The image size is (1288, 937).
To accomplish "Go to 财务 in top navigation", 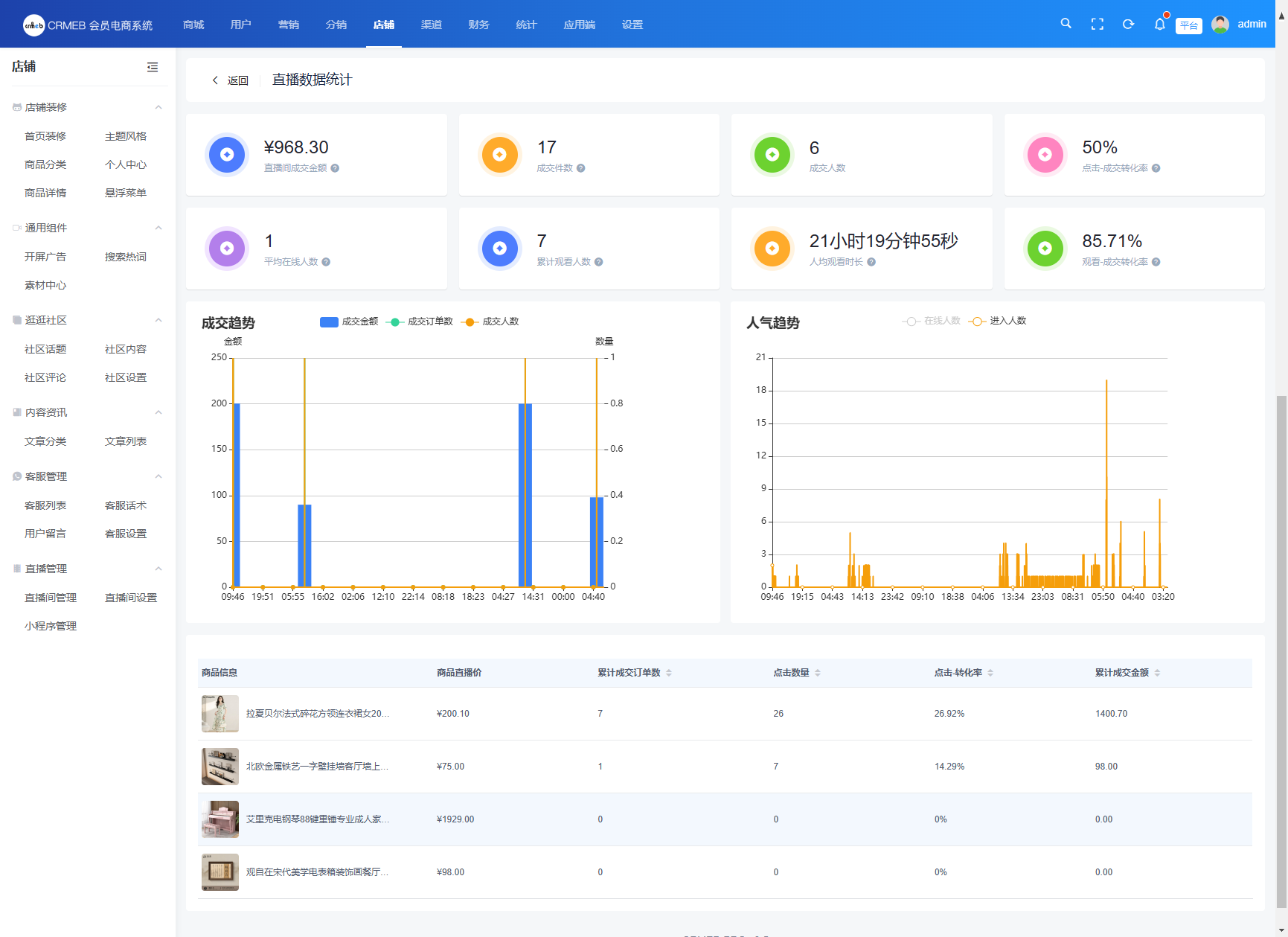I will point(478,25).
